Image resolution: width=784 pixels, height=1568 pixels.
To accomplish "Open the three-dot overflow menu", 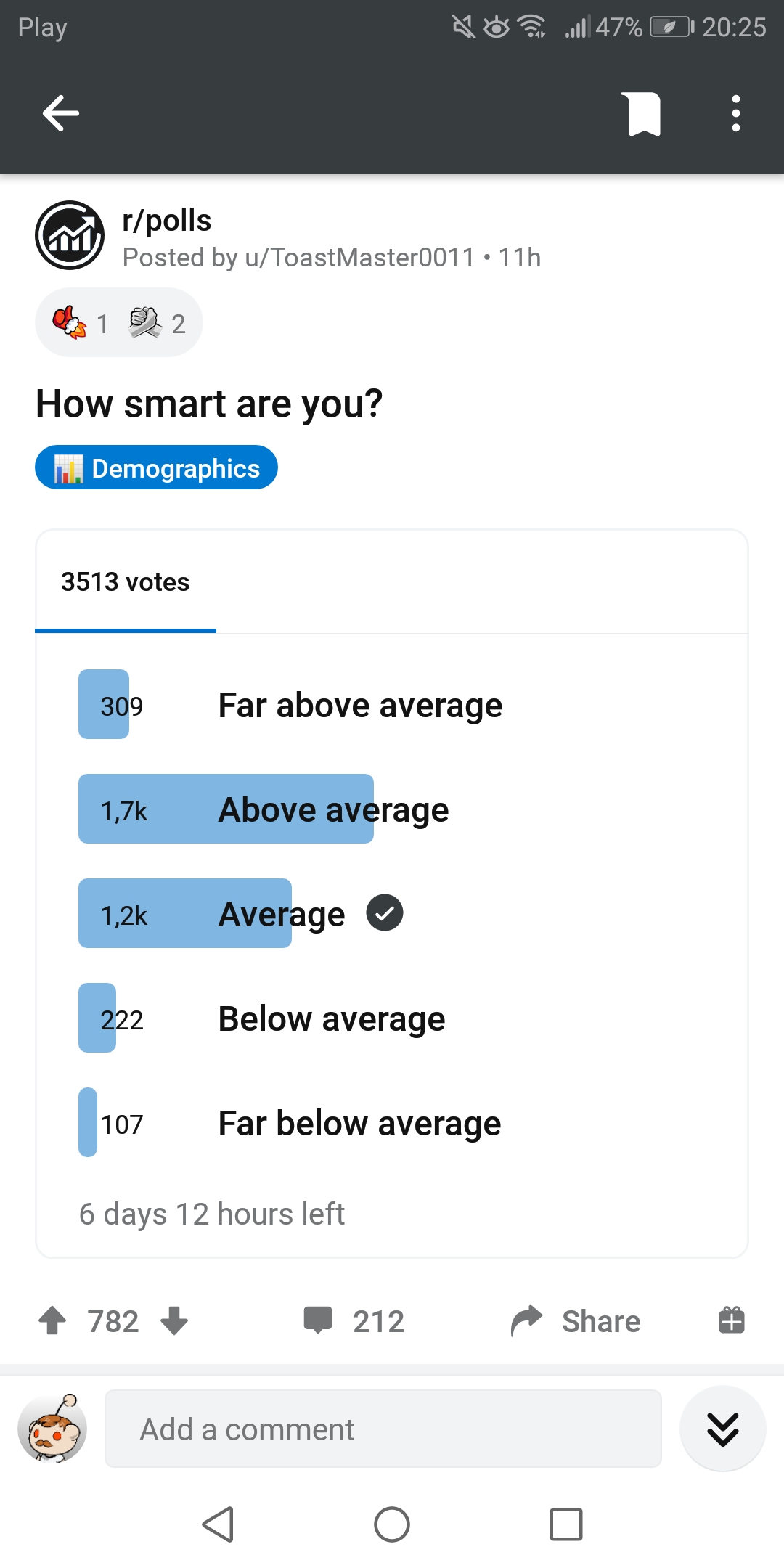I will (735, 114).
